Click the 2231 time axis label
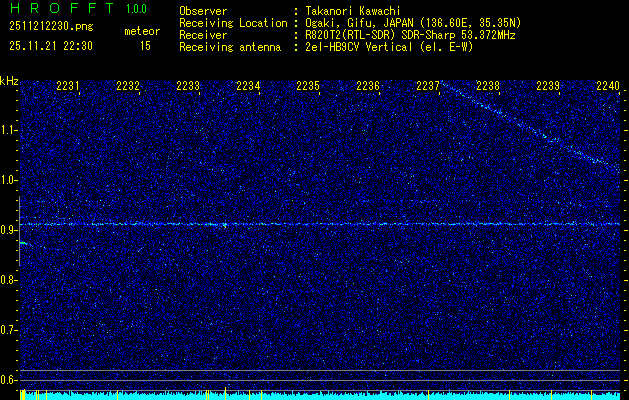This screenshot has height=400, width=629. [68, 86]
